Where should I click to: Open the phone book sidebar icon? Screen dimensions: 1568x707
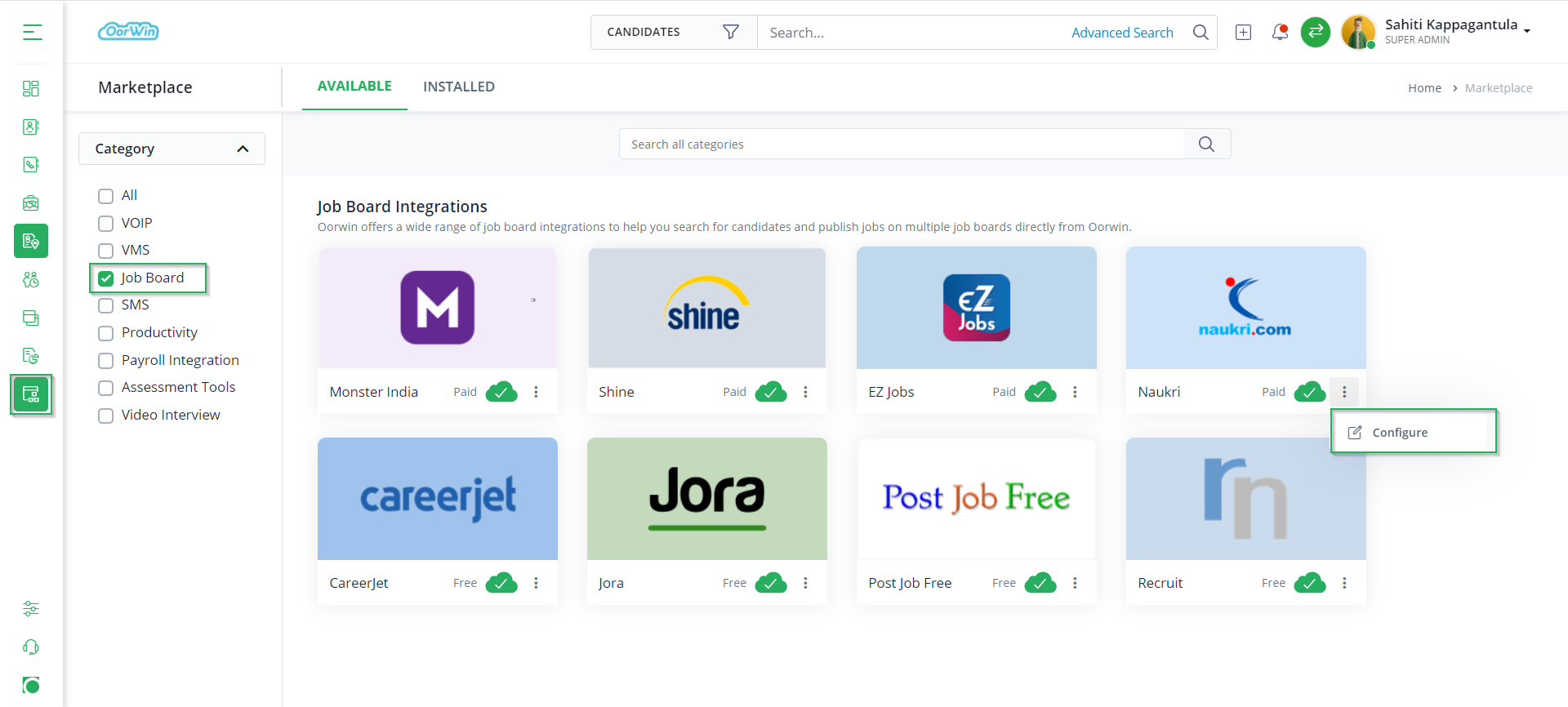[x=31, y=165]
